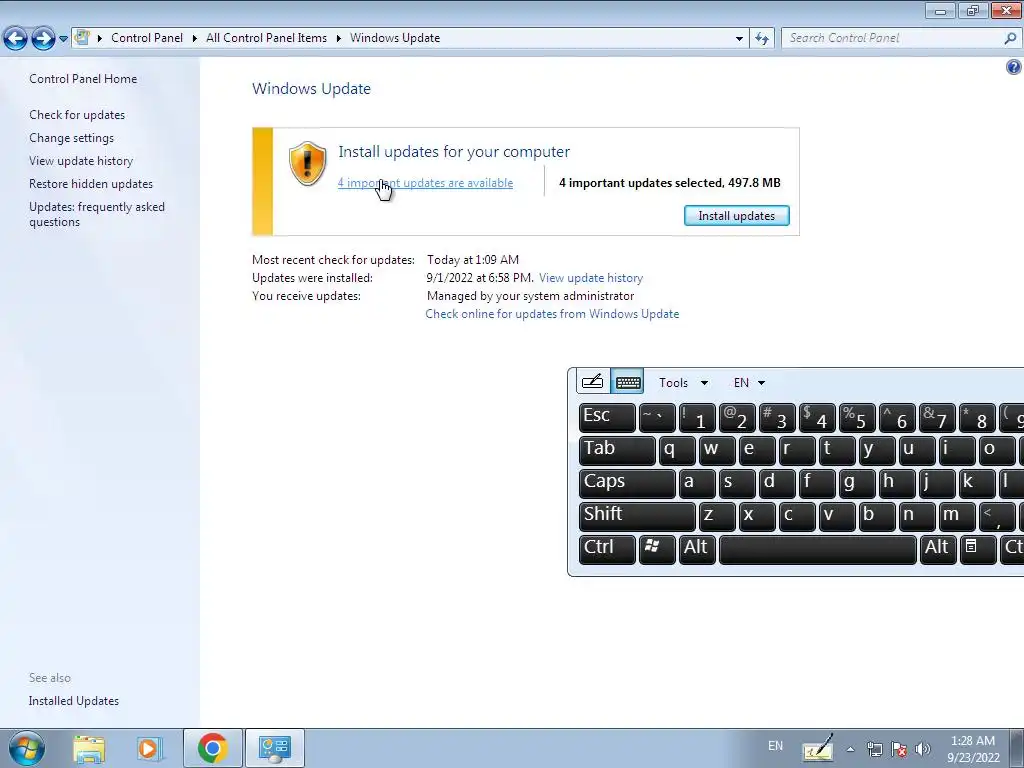Tap the Windows logo key on keyboard
1024x768 pixels.
pos(657,549)
